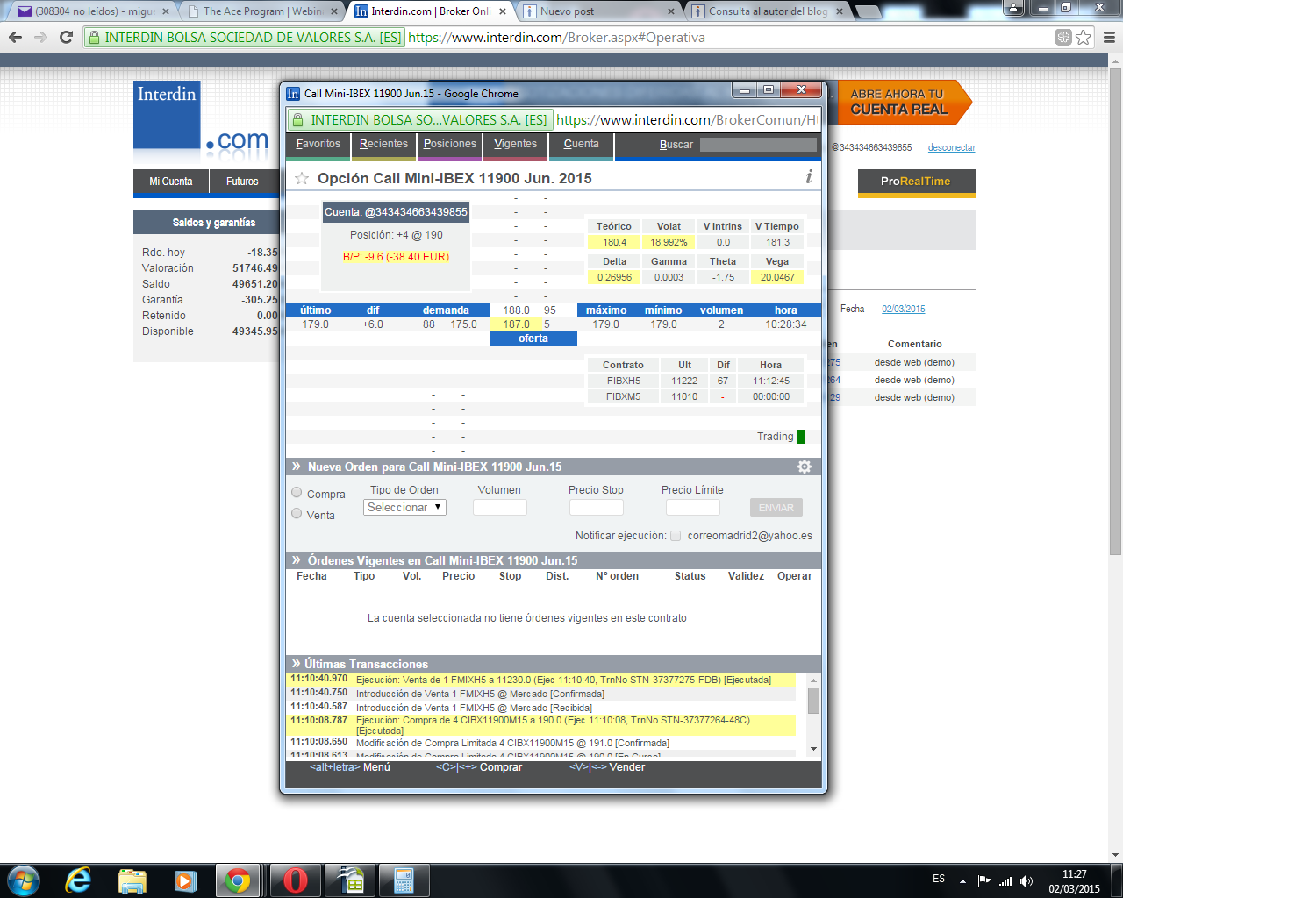Click the network signal tray icon
1316x898 pixels.
pyautogui.click(x=1005, y=881)
